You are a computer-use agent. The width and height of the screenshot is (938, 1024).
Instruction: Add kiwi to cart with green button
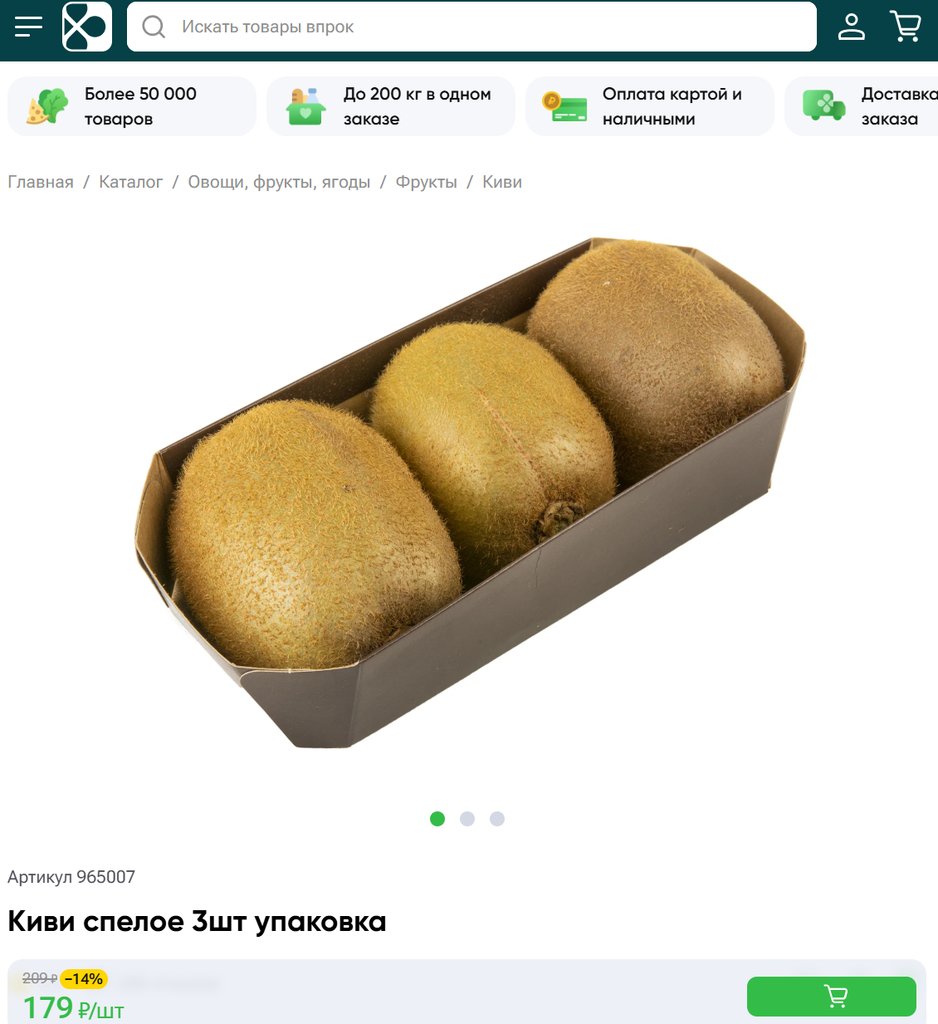[x=831, y=996]
